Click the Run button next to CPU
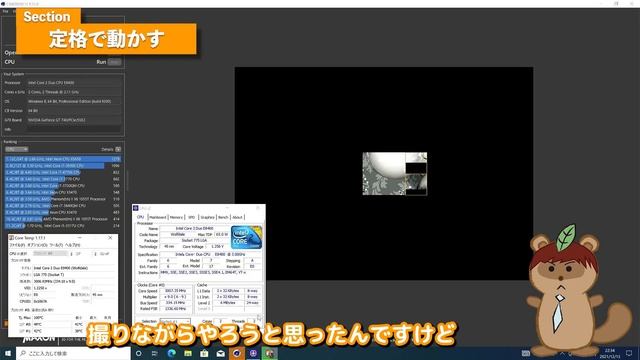The height and width of the screenshot is (360, 640). click(x=114, y=62)
